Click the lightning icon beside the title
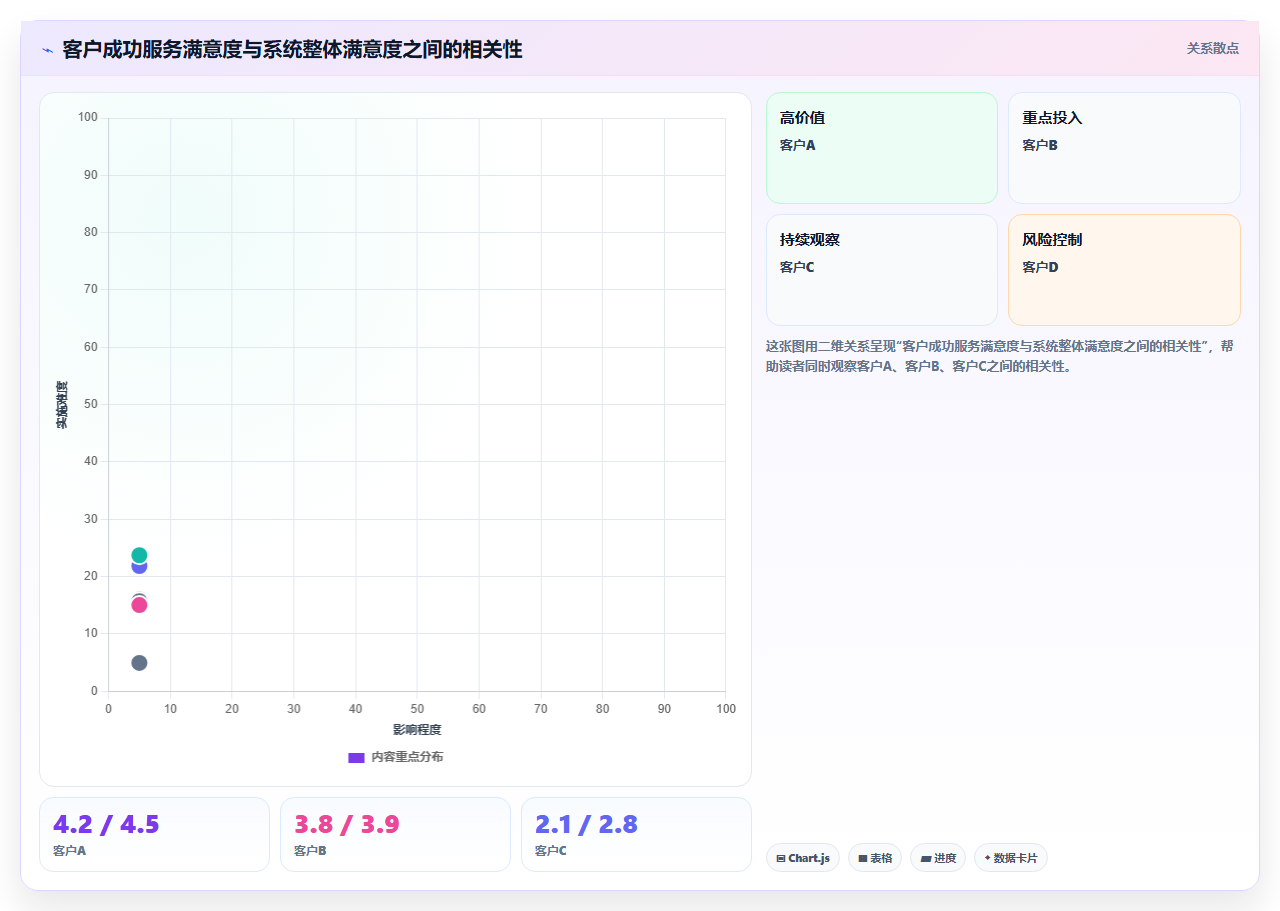 coord(47,49)
